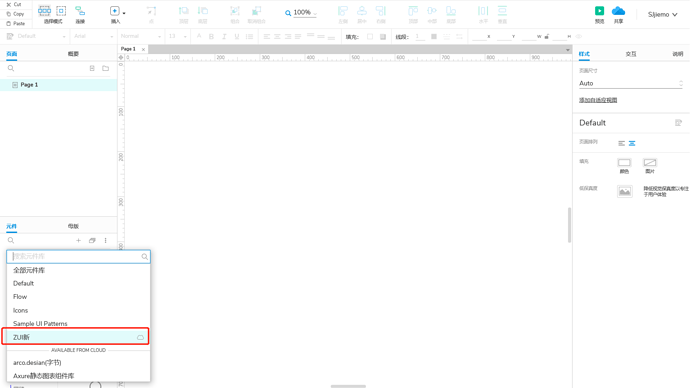Justify text in format bar

pyautogui.click(x=298, y=37)
